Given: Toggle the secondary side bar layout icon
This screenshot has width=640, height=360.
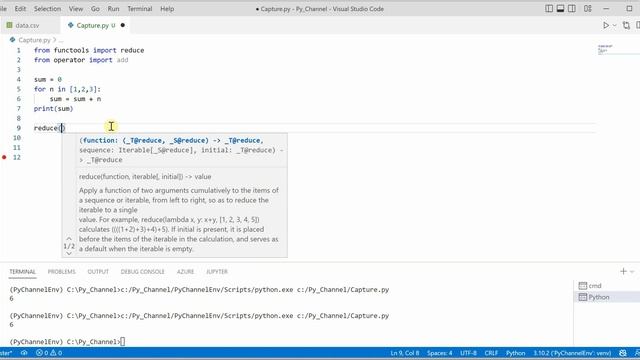Looking at the screenshot, I should [x=572, y=9].
